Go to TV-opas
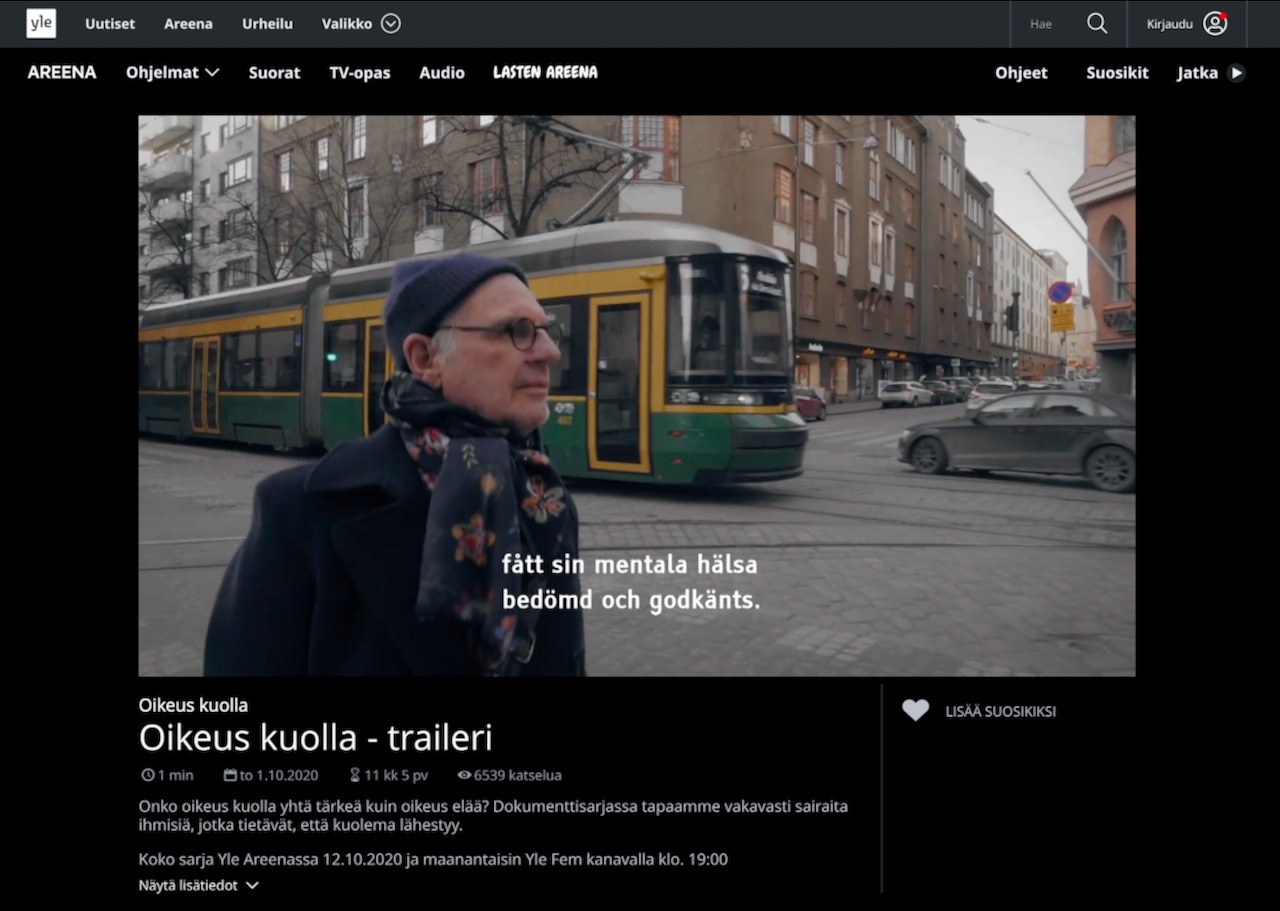This screenshot has width=1280, height=911. click(360, 73)
